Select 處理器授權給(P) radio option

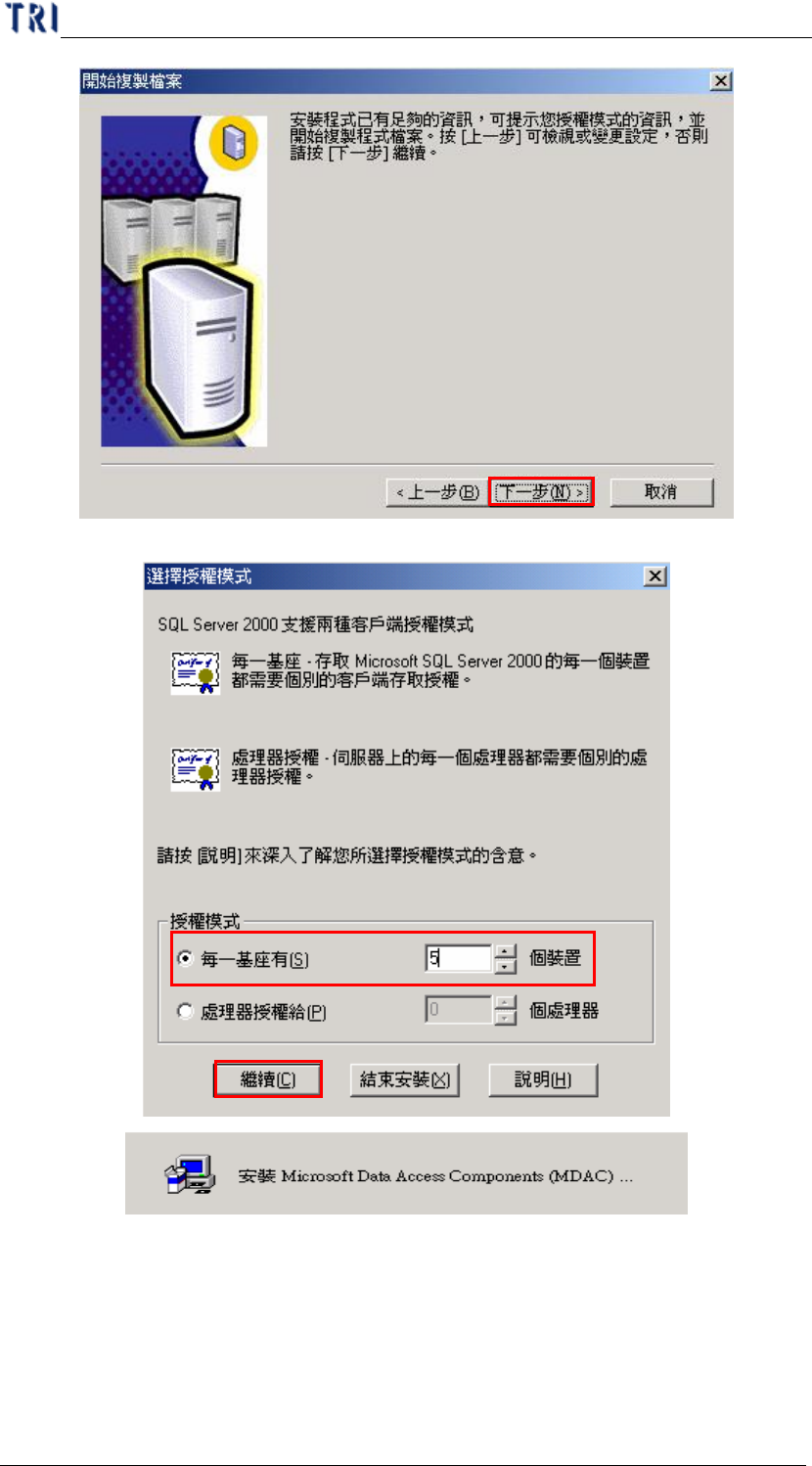(x=185, y=1012)
